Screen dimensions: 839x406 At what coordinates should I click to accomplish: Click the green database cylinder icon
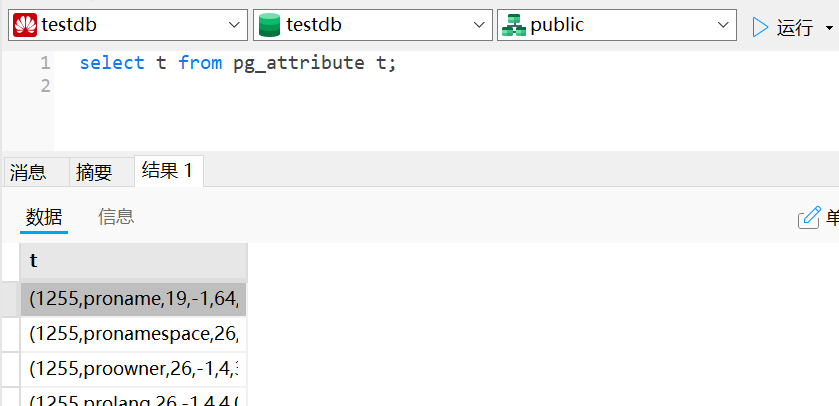click(270, 26)
